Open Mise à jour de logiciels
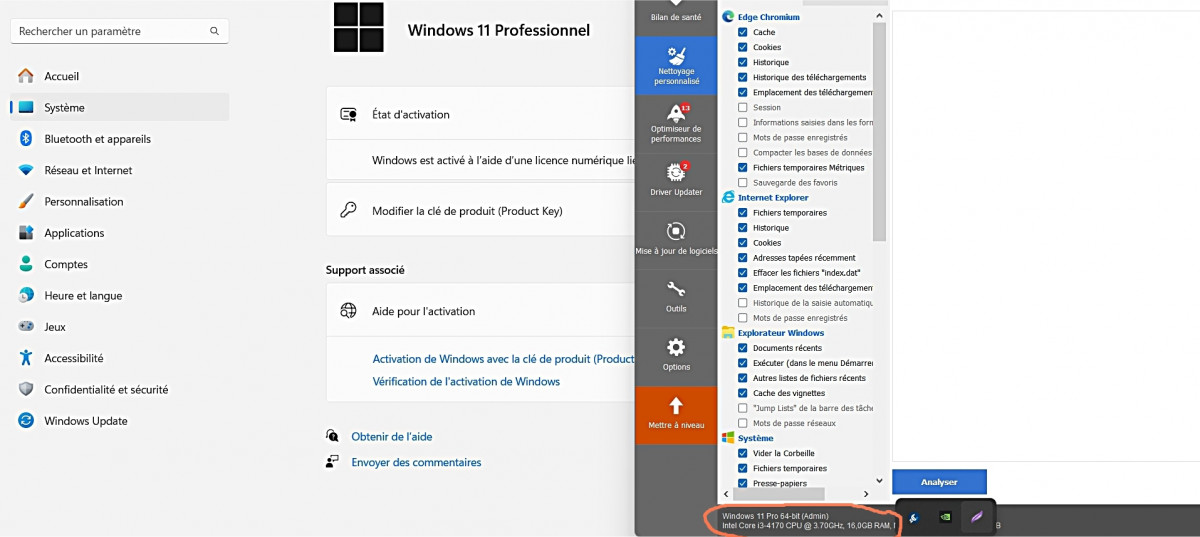The width and height of the screenshot is (1200, 537). pos(676,238)
